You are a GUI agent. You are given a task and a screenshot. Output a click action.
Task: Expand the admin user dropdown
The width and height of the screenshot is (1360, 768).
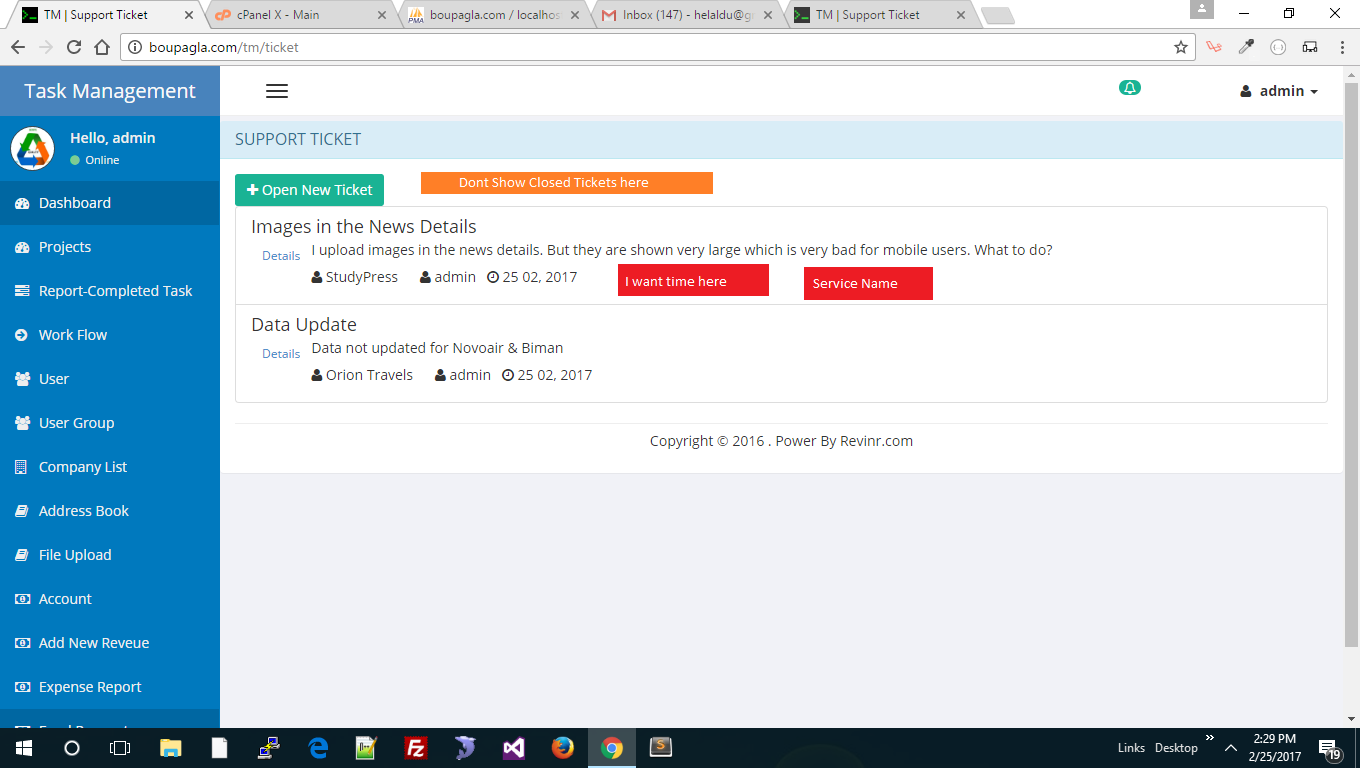tap(1279, 91)
